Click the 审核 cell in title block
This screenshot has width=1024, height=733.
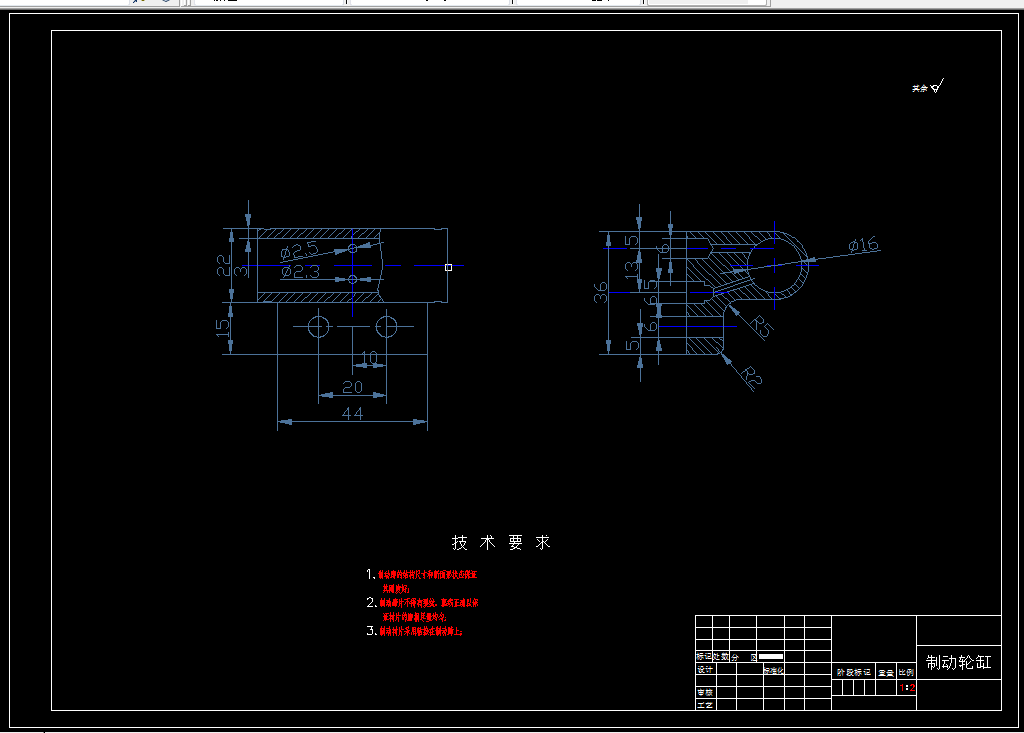click(x=705, y=692)
